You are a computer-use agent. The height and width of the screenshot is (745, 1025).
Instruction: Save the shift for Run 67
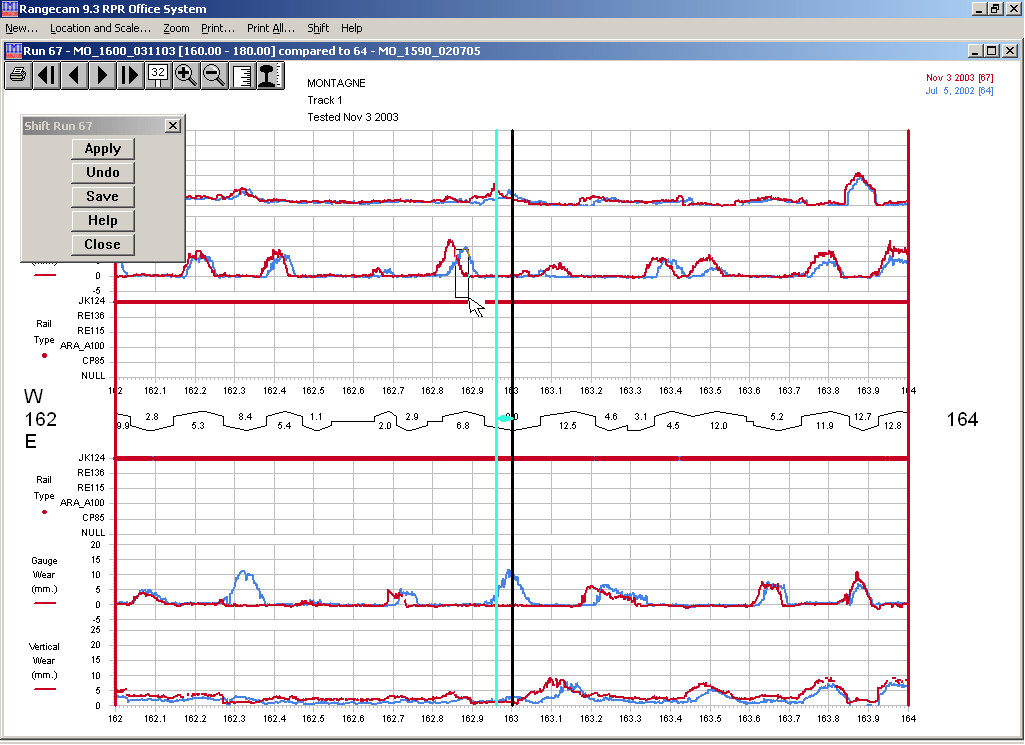point(102,197)
